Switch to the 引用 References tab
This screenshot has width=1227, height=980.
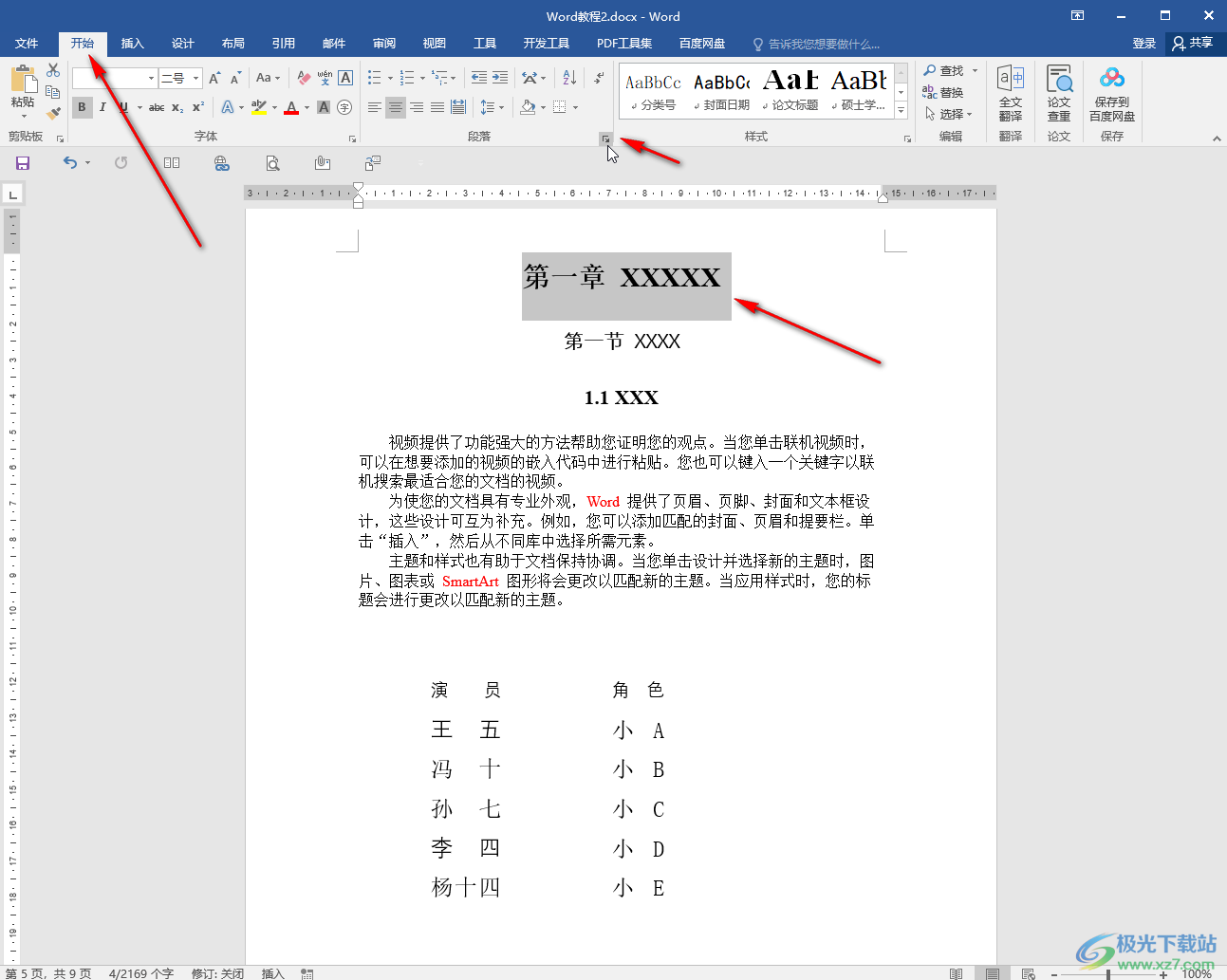pos(284,44)
